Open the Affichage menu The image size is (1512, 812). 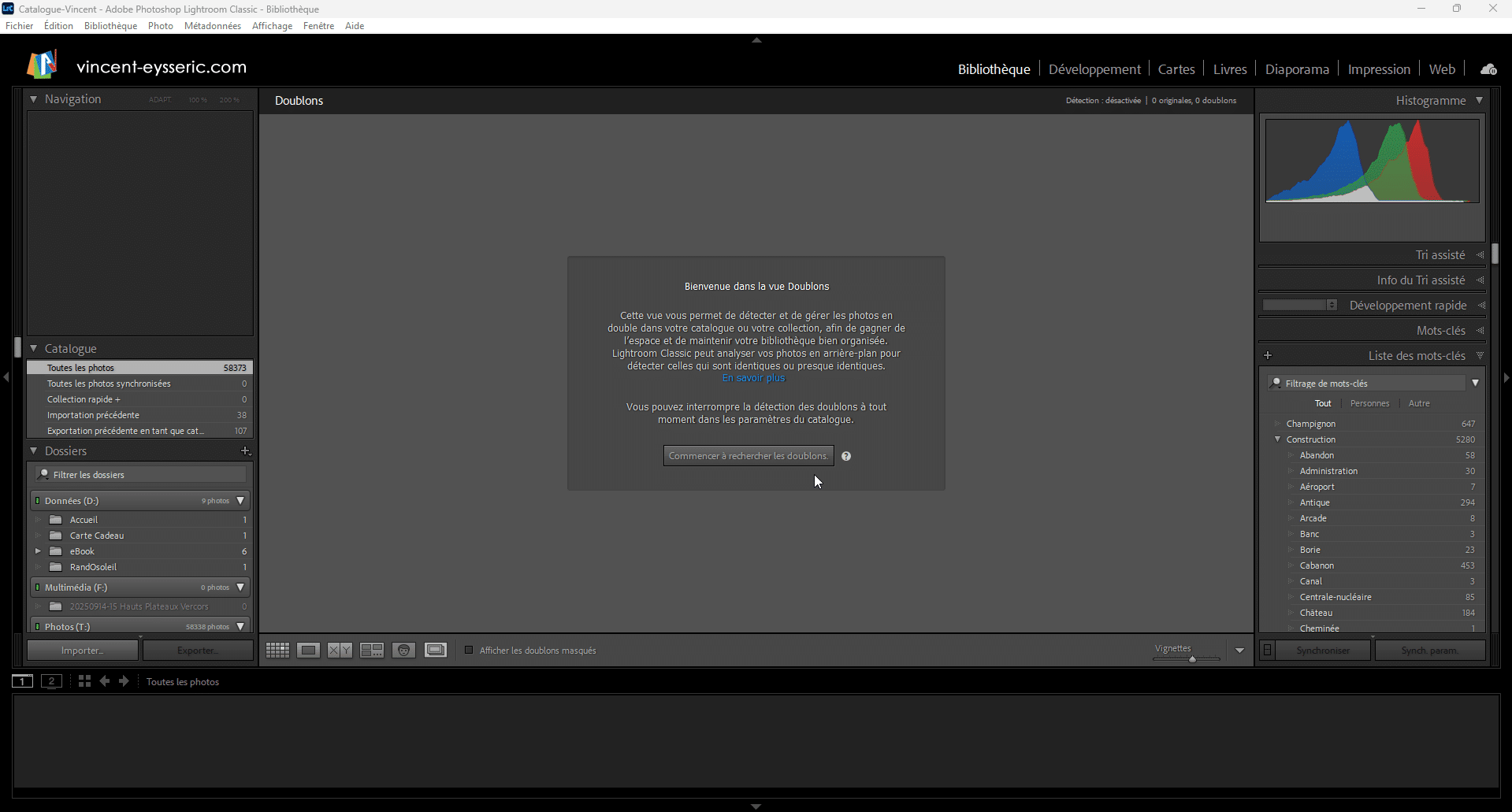click(272, 26)
